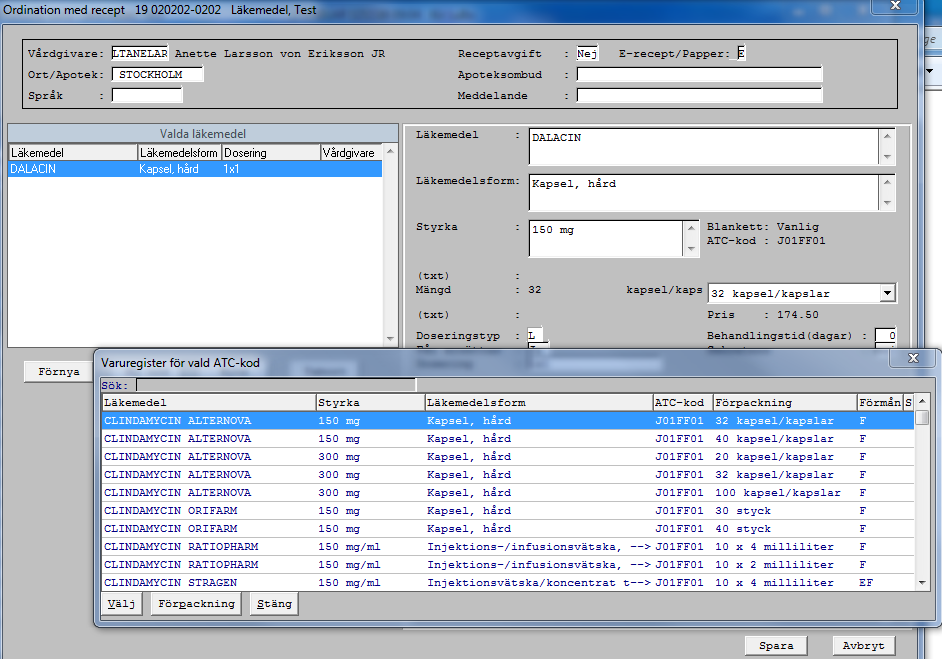Screen dimensions: 942x659
Task: Click the Vårdgivare code field LTANELAR
Action: (140, 53)
